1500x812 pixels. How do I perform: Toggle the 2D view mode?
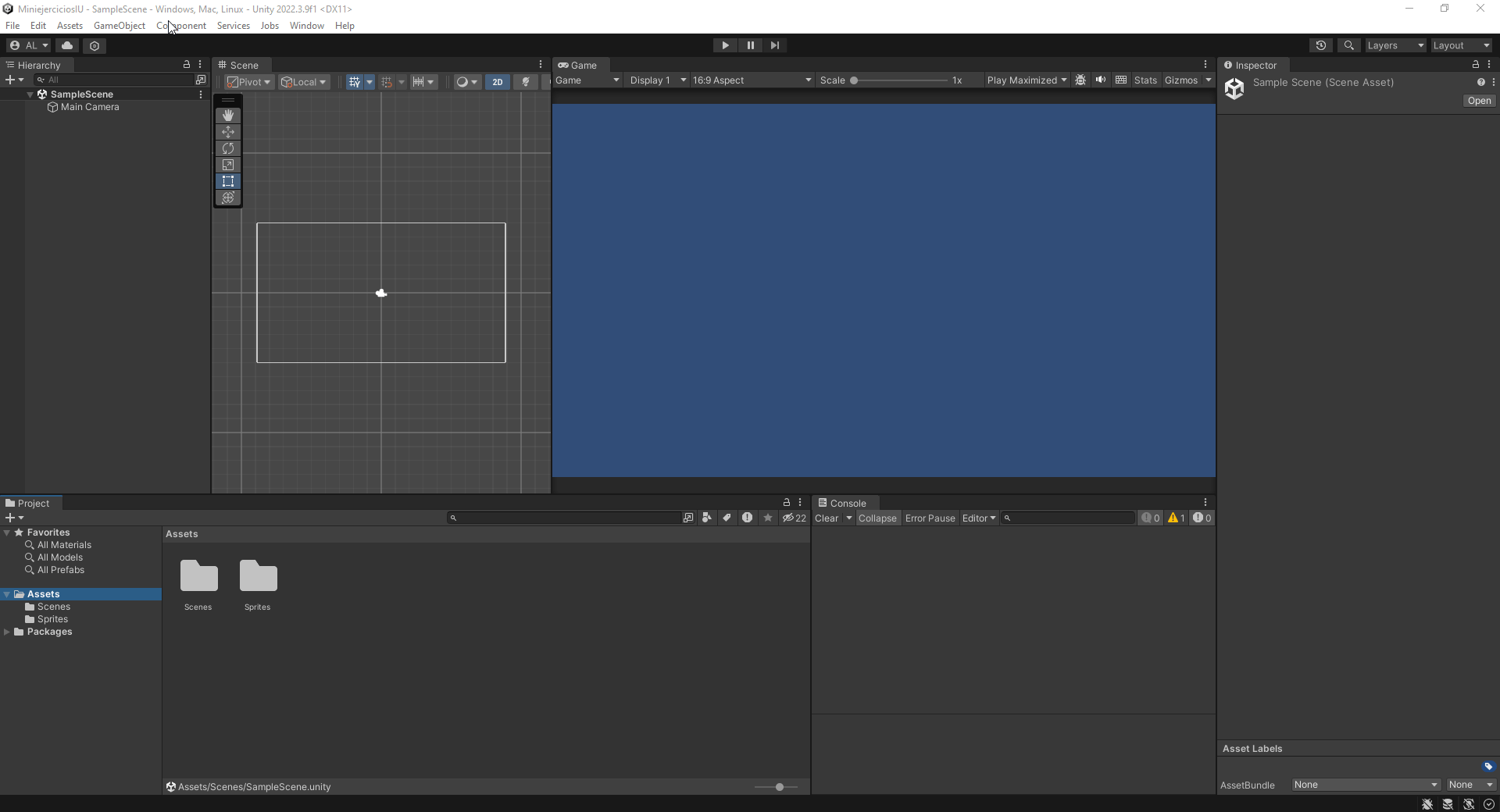pos(497,82)
